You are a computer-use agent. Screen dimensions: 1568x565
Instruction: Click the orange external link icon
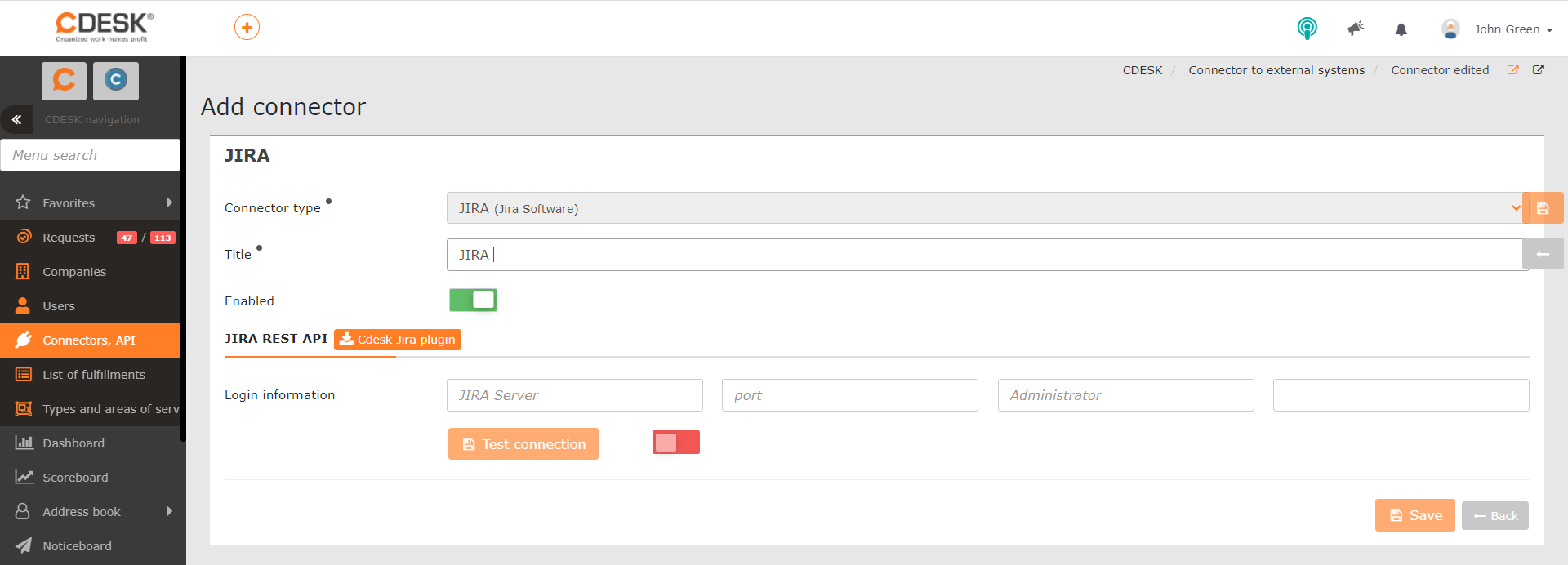[x=1512, y=70]
